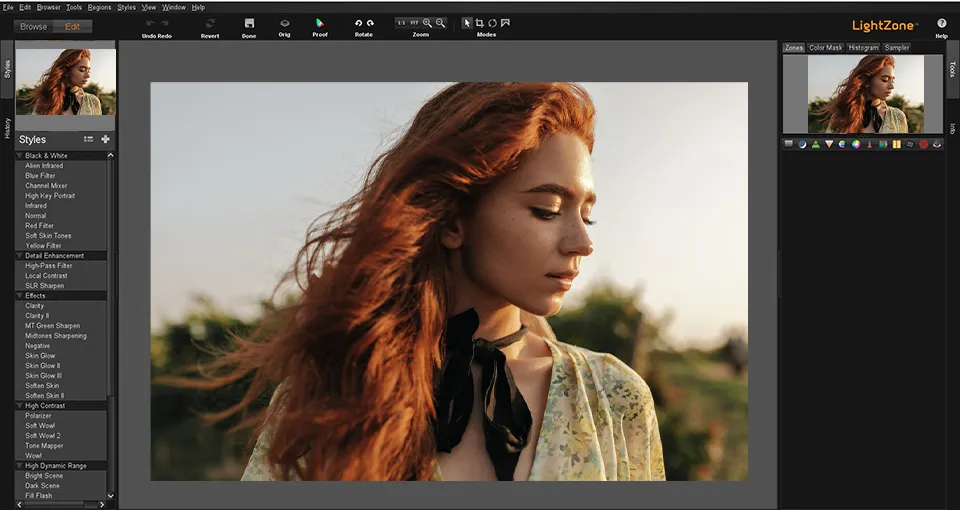Screen dimensions: 960x510
Task: Switch to Browse mode
Action: click(x=33, y=27)
